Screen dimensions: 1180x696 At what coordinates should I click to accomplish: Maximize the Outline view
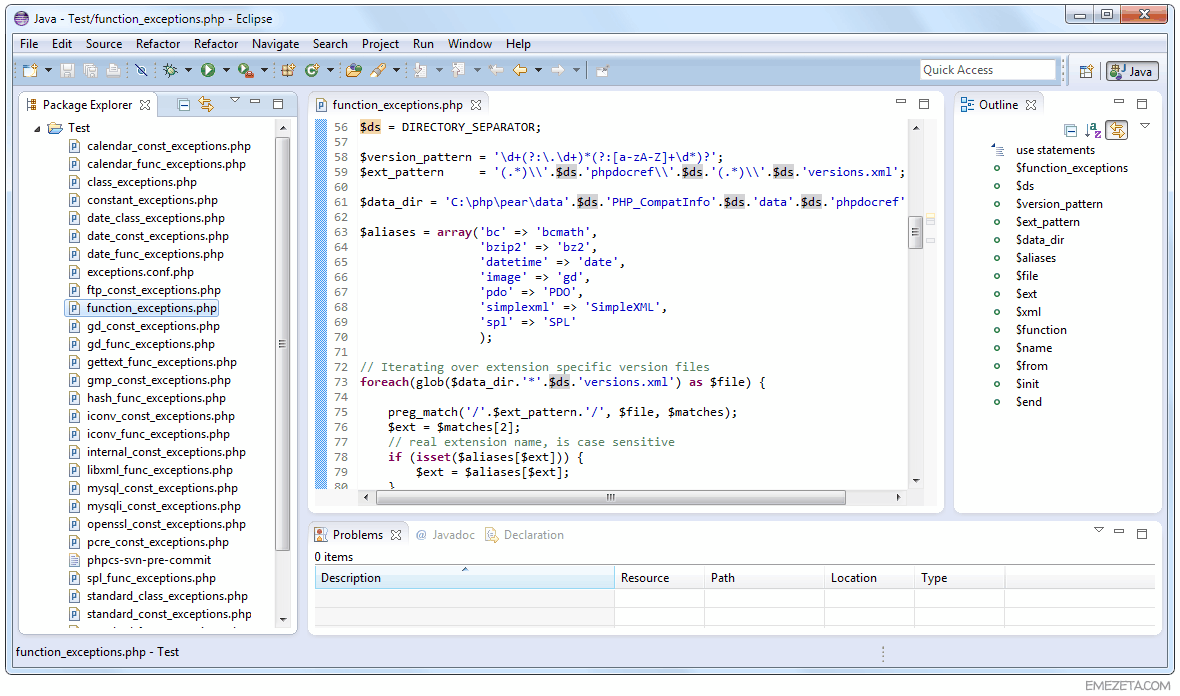point(1142,104)
